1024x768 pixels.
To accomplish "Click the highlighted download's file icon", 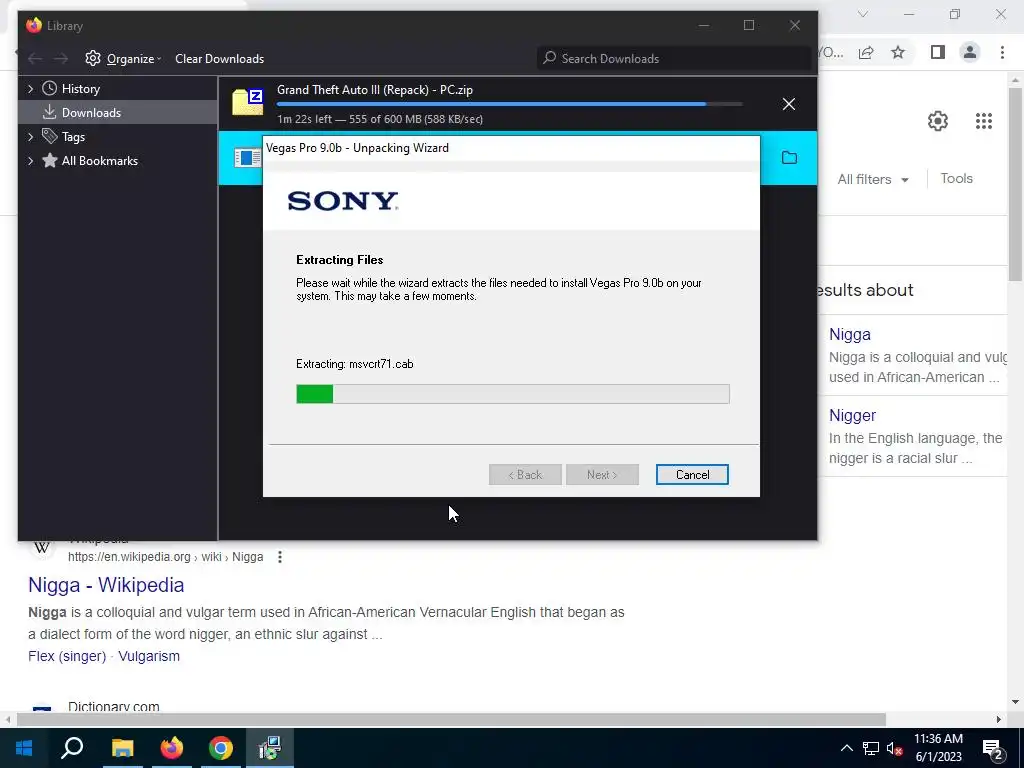I will coord(247,157).
